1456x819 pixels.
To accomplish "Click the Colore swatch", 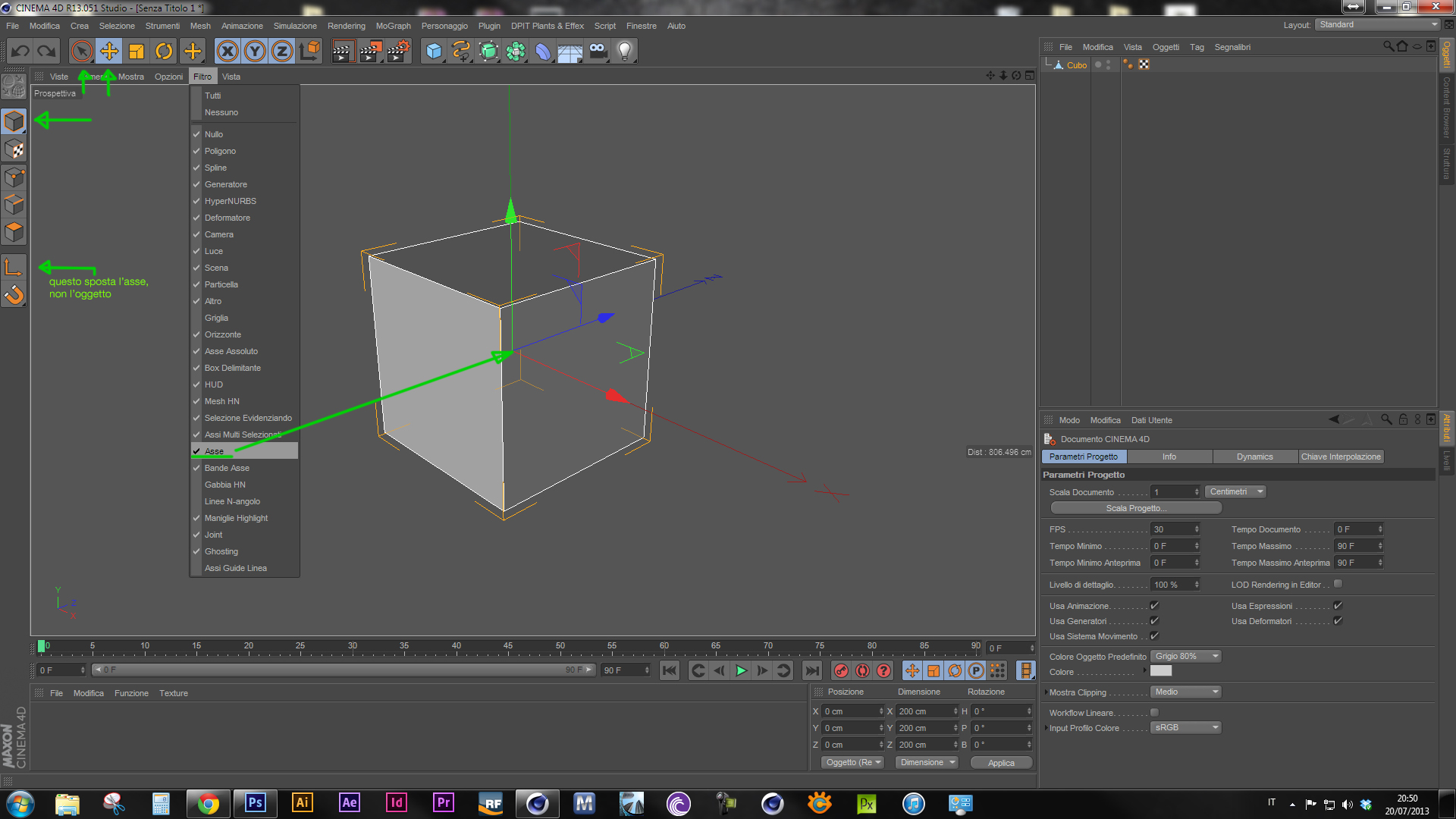I will click(x=1160, y=672).
